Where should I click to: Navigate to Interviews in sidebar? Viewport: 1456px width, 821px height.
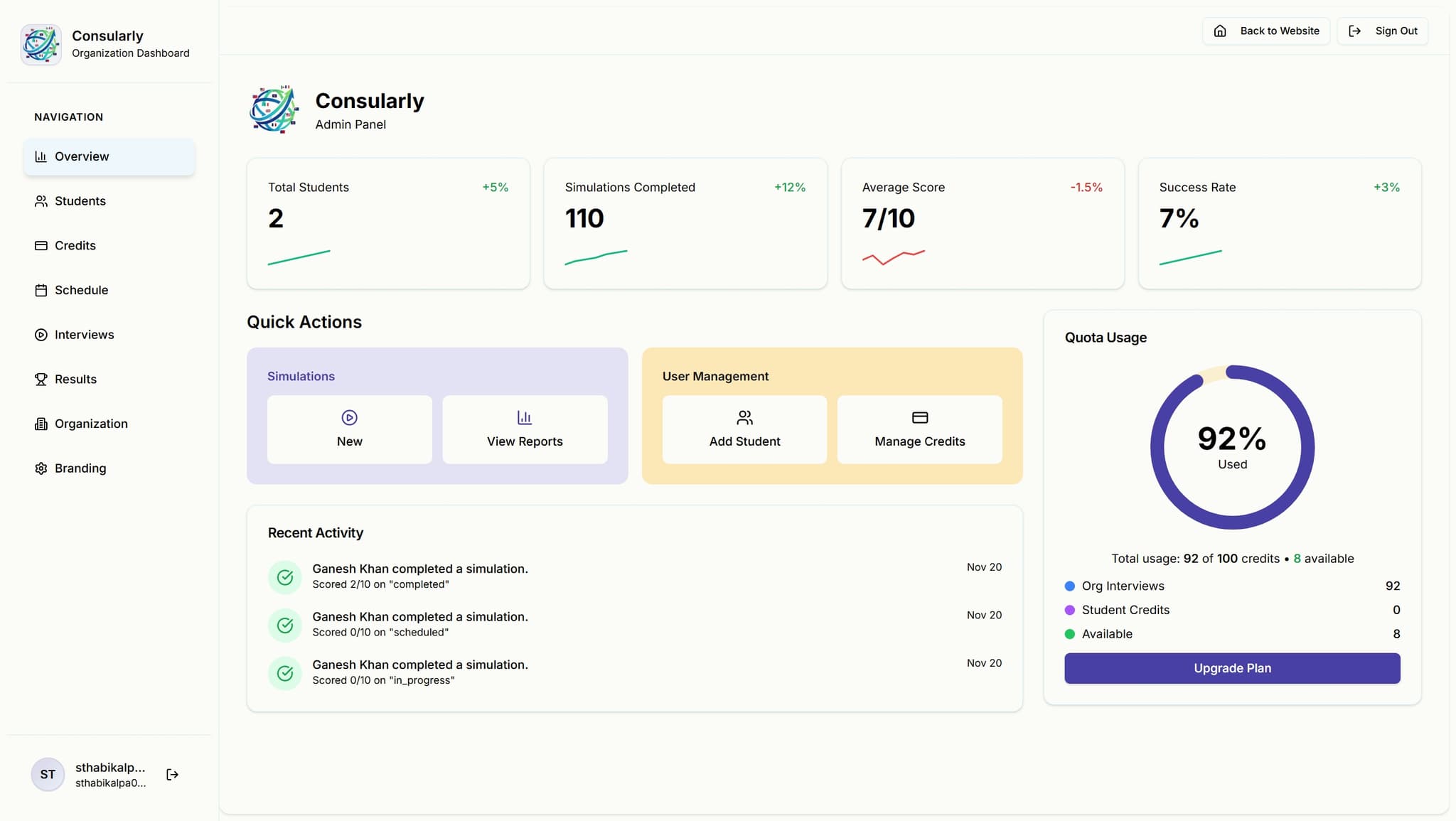tap(84, 335)
